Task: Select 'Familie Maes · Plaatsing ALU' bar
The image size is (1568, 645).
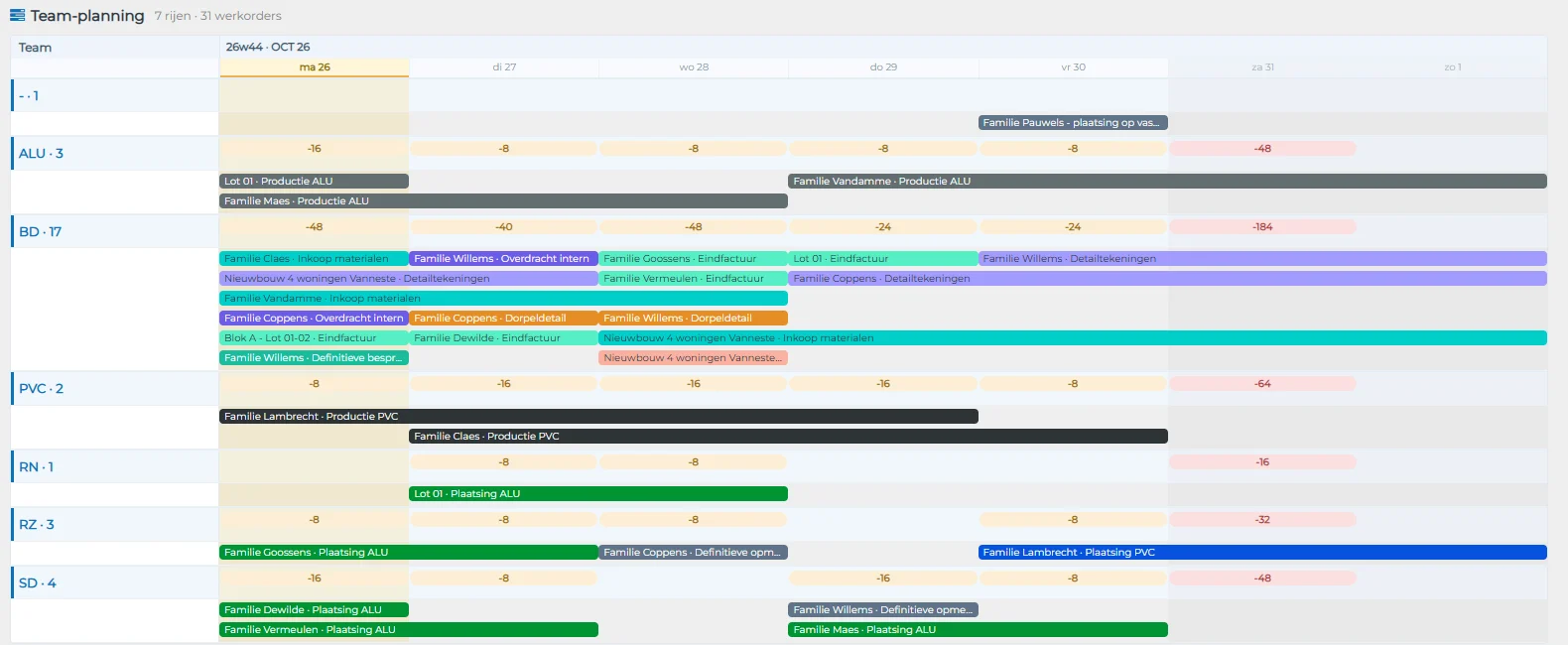Action: (x=978, y=630)
